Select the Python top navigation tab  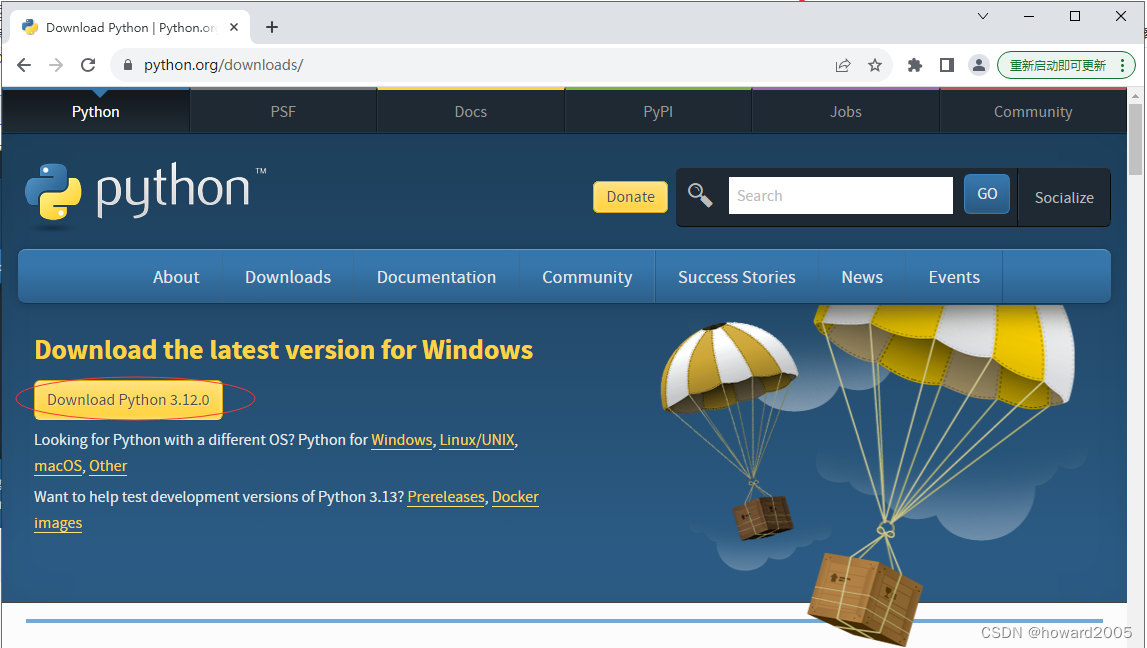[96, 112]
